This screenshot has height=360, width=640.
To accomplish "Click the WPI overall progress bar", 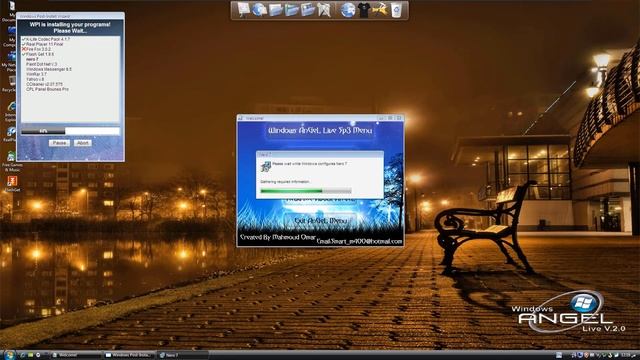I will click(x=71, y=131).
